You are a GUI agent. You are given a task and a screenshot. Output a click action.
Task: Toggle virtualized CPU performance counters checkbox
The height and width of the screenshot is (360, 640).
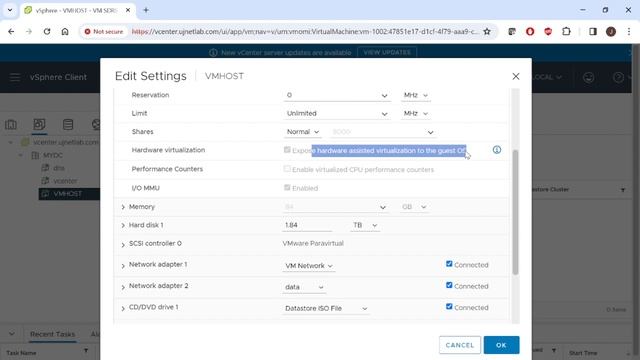(x=287, y=169)
